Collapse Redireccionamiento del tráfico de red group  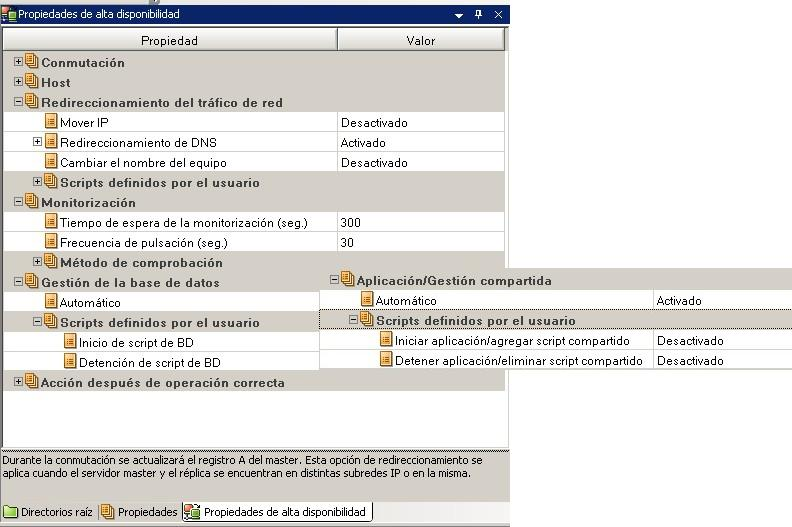18,102
